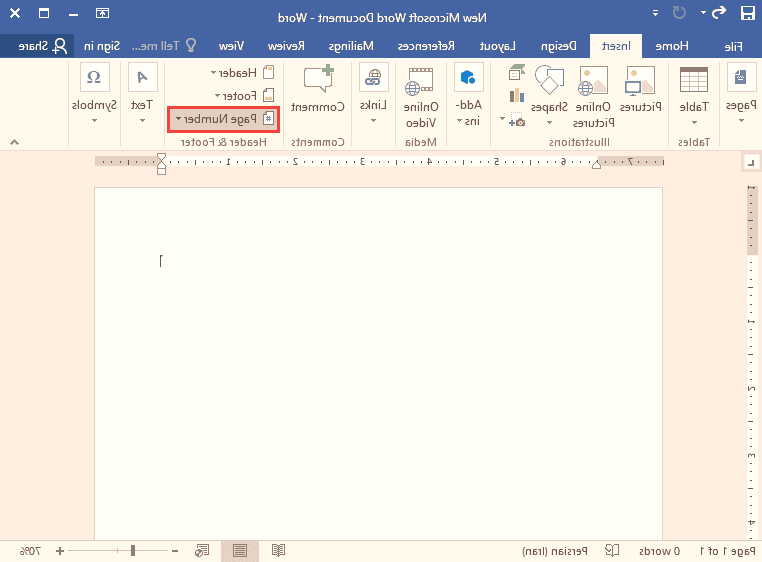Viewport: 762px width, 562px height.
Task: Switch to Read Mode view
Action: 278,550
